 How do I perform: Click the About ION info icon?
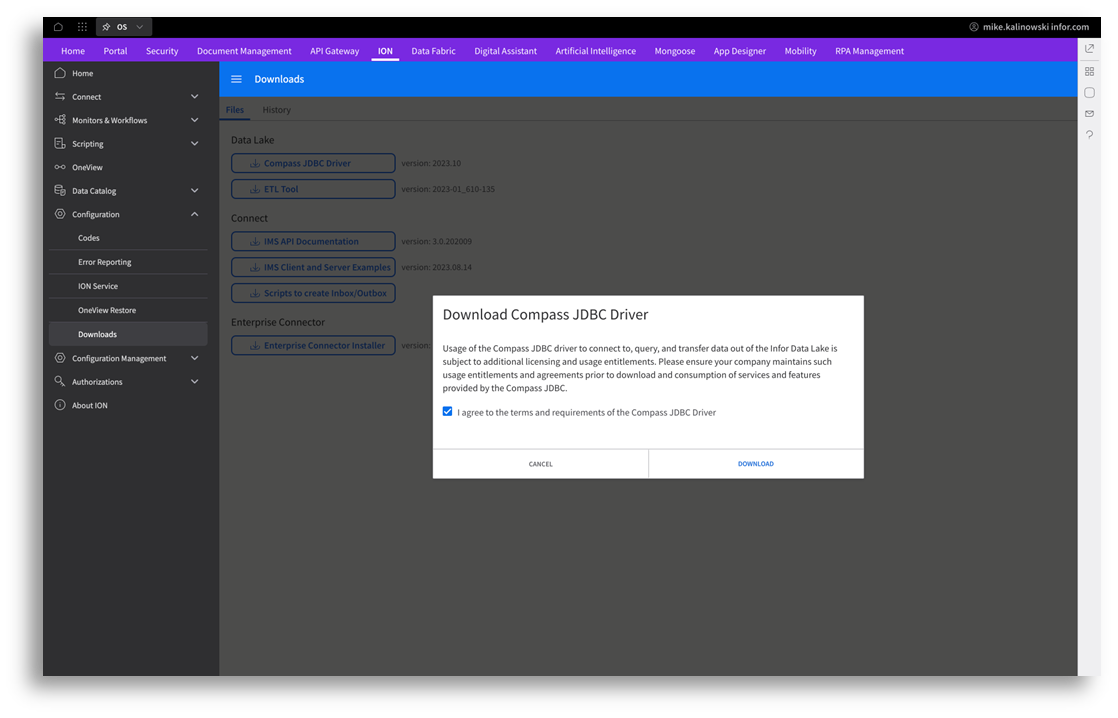[x=60, y=405]
